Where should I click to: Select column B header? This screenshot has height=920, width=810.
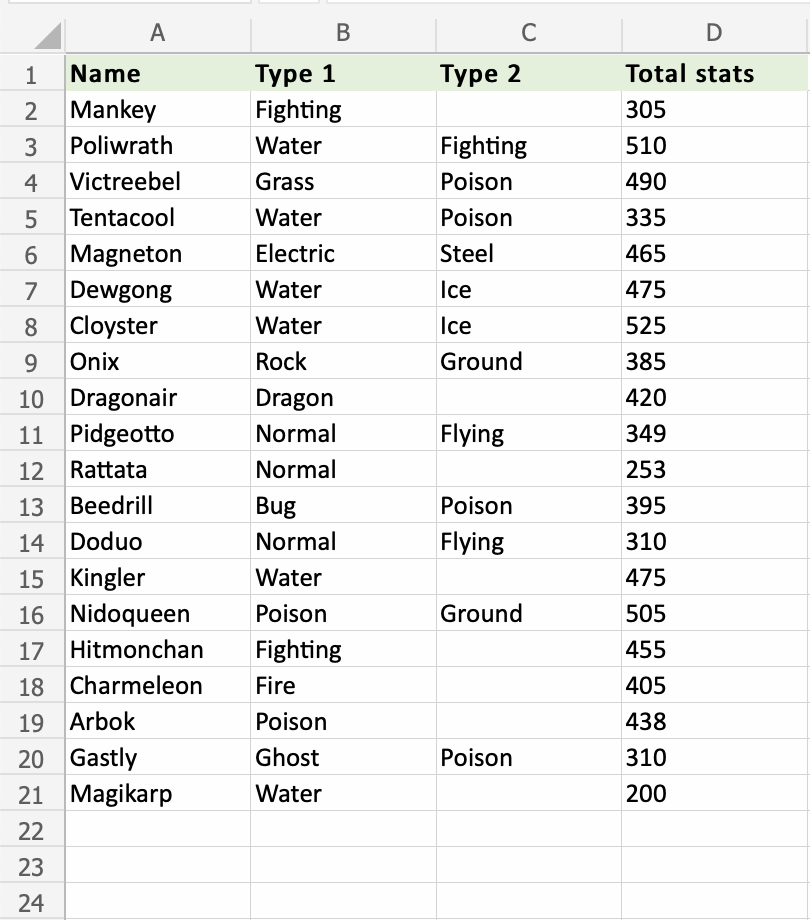[x=343, y=33]
